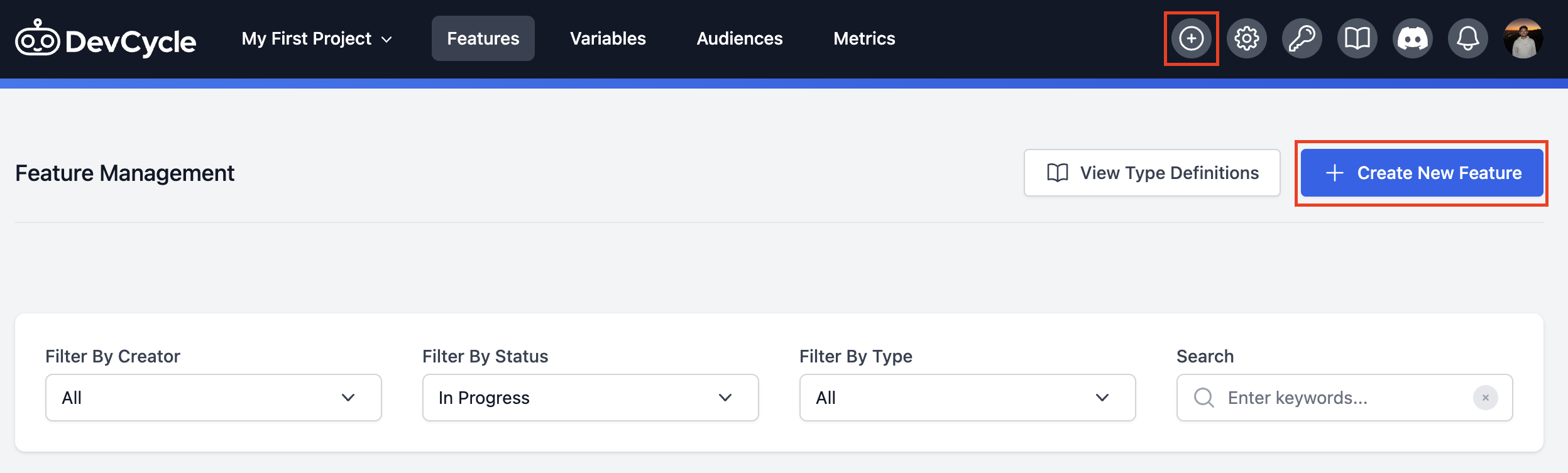Go to the Variables tab
This screenshot has width=1568, height=473.
[x=608, y=39]
